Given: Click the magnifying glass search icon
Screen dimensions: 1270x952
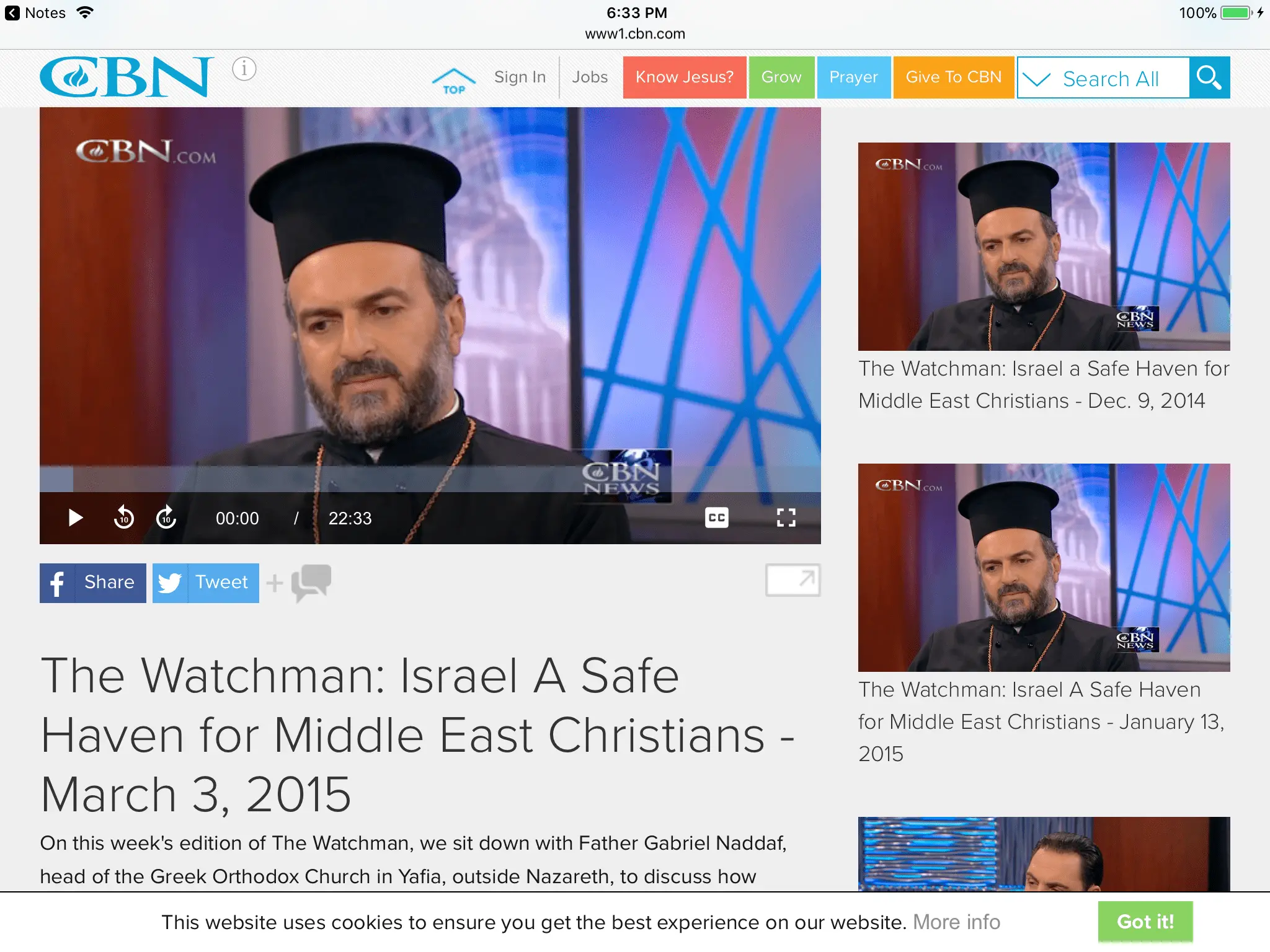Looking at the screenshot, I should [1209, 77].
